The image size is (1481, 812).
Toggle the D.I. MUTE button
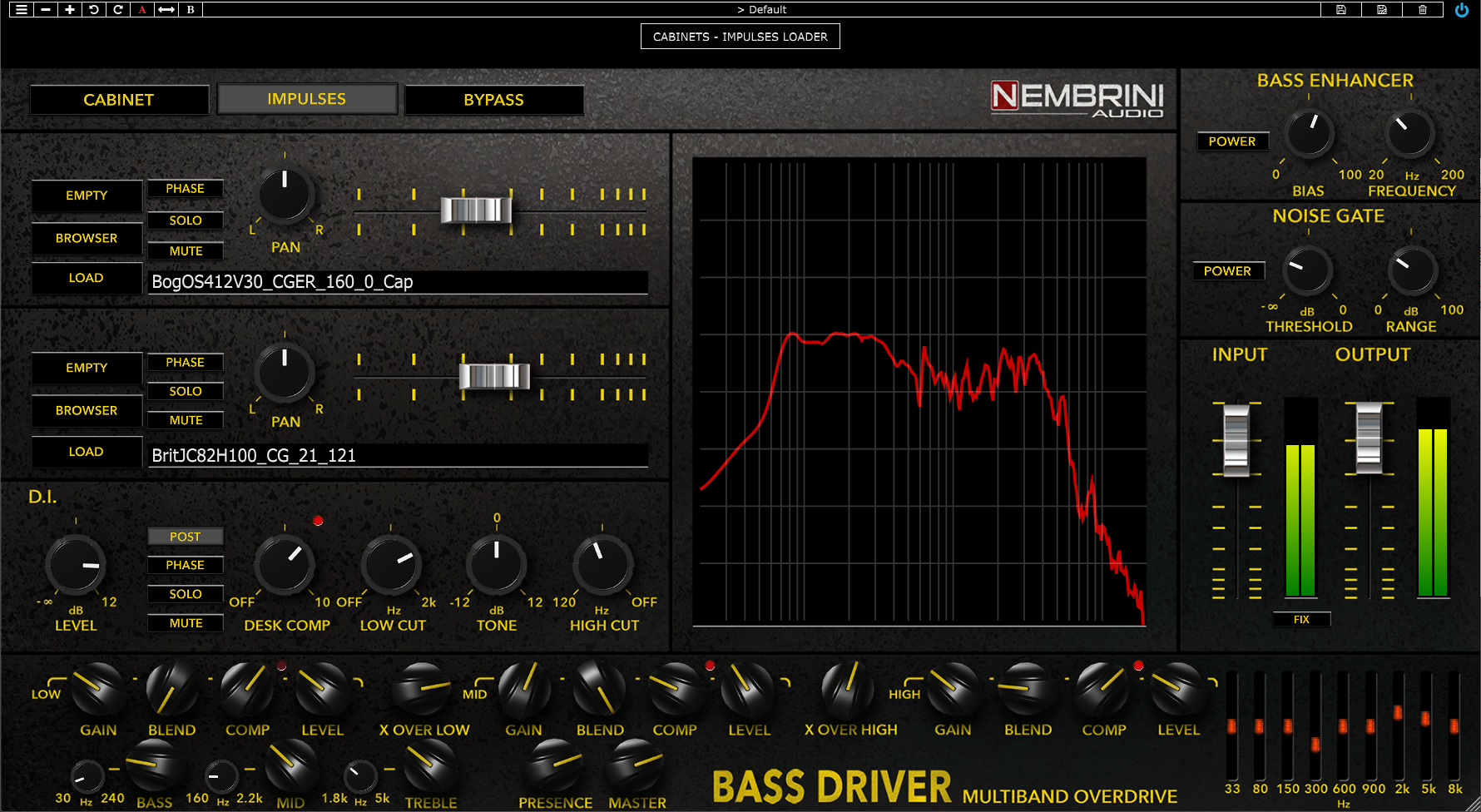[186, 623]
